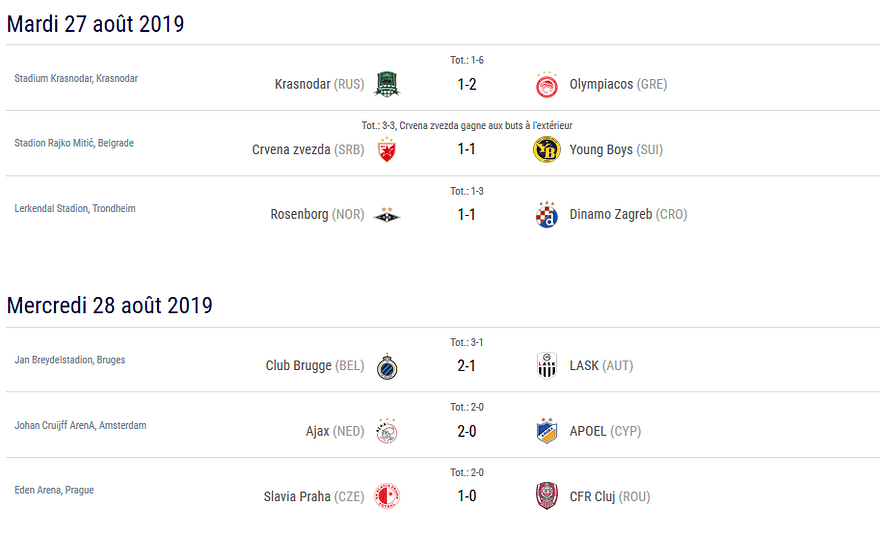Click the CFR Cluj crest icon
Image resolution: width=880 pixels, height=533 pixels.
[546, 497]
